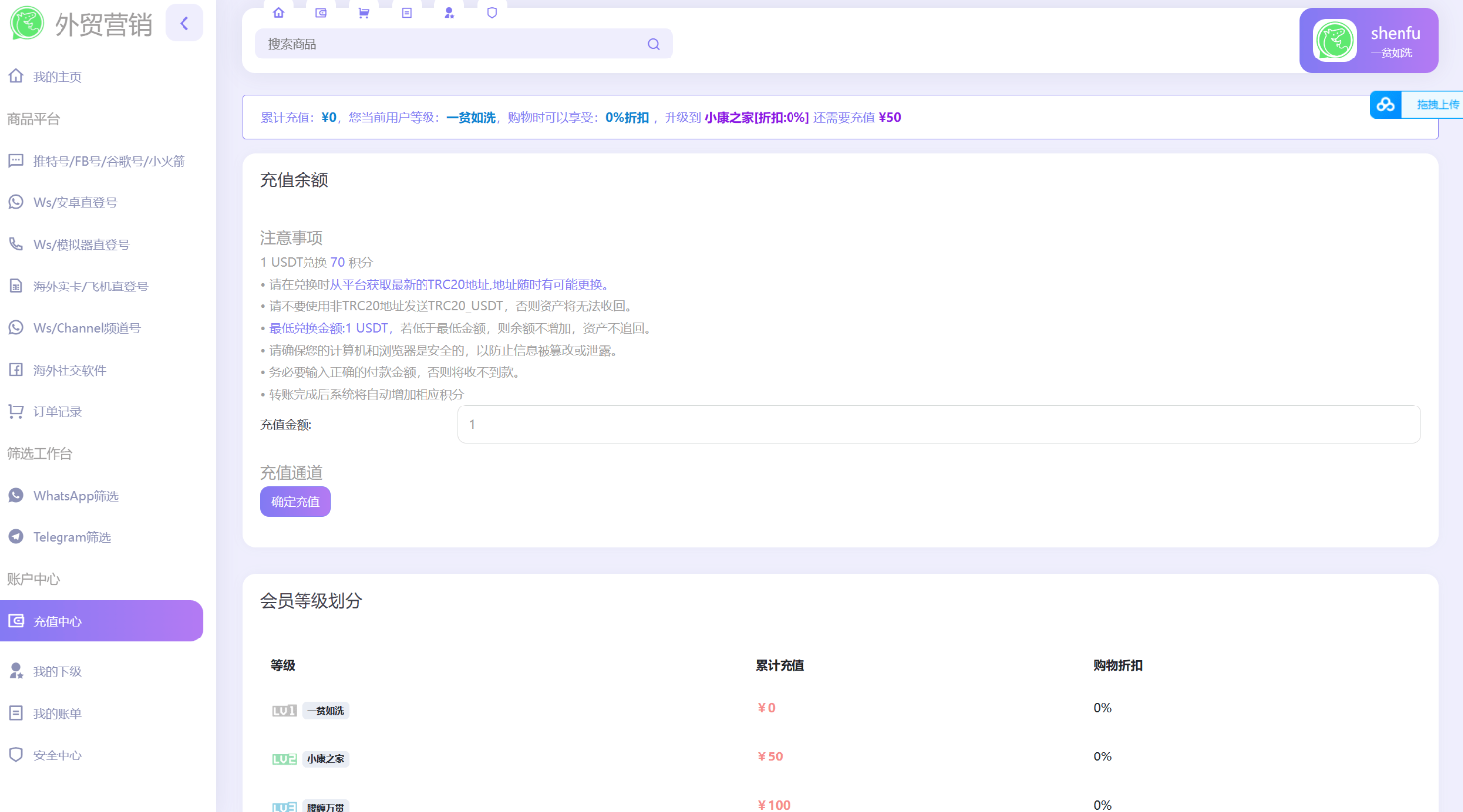Click the 注意事项 heading
The width and height of the screenshot is (1463, 812).
(x=292, y=238)
